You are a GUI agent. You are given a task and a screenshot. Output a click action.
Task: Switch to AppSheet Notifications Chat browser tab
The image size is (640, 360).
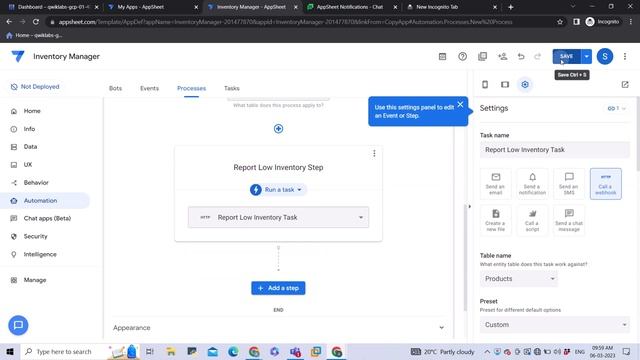tap(351, 7)
